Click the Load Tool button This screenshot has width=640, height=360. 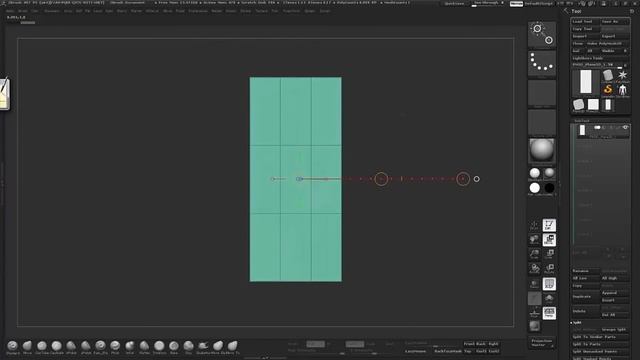pos(585,22)
